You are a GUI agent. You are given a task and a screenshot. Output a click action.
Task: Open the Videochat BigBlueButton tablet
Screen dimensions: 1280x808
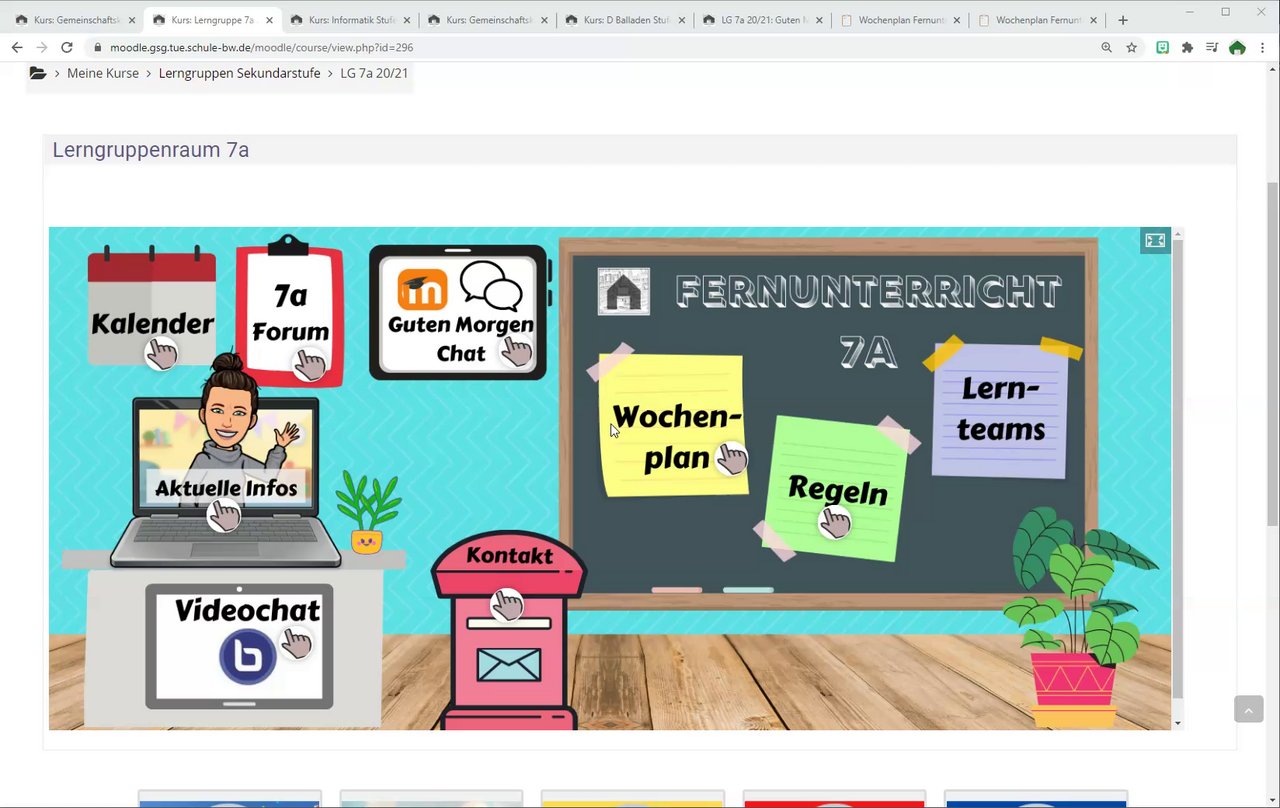(240, 646)
